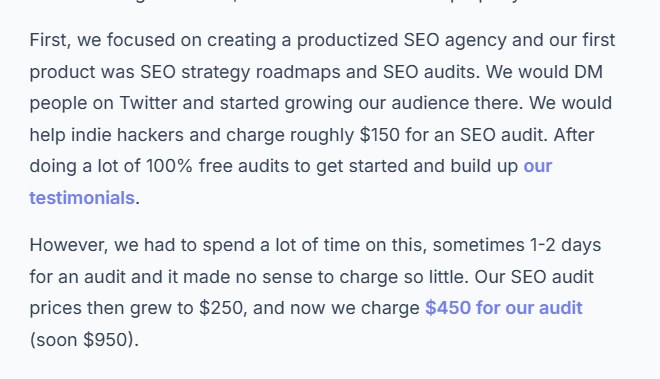The height and width of the screenshot is (379, 660).
Task: Click the word "prices" in second paragraph
Action: tap(56, 309)
